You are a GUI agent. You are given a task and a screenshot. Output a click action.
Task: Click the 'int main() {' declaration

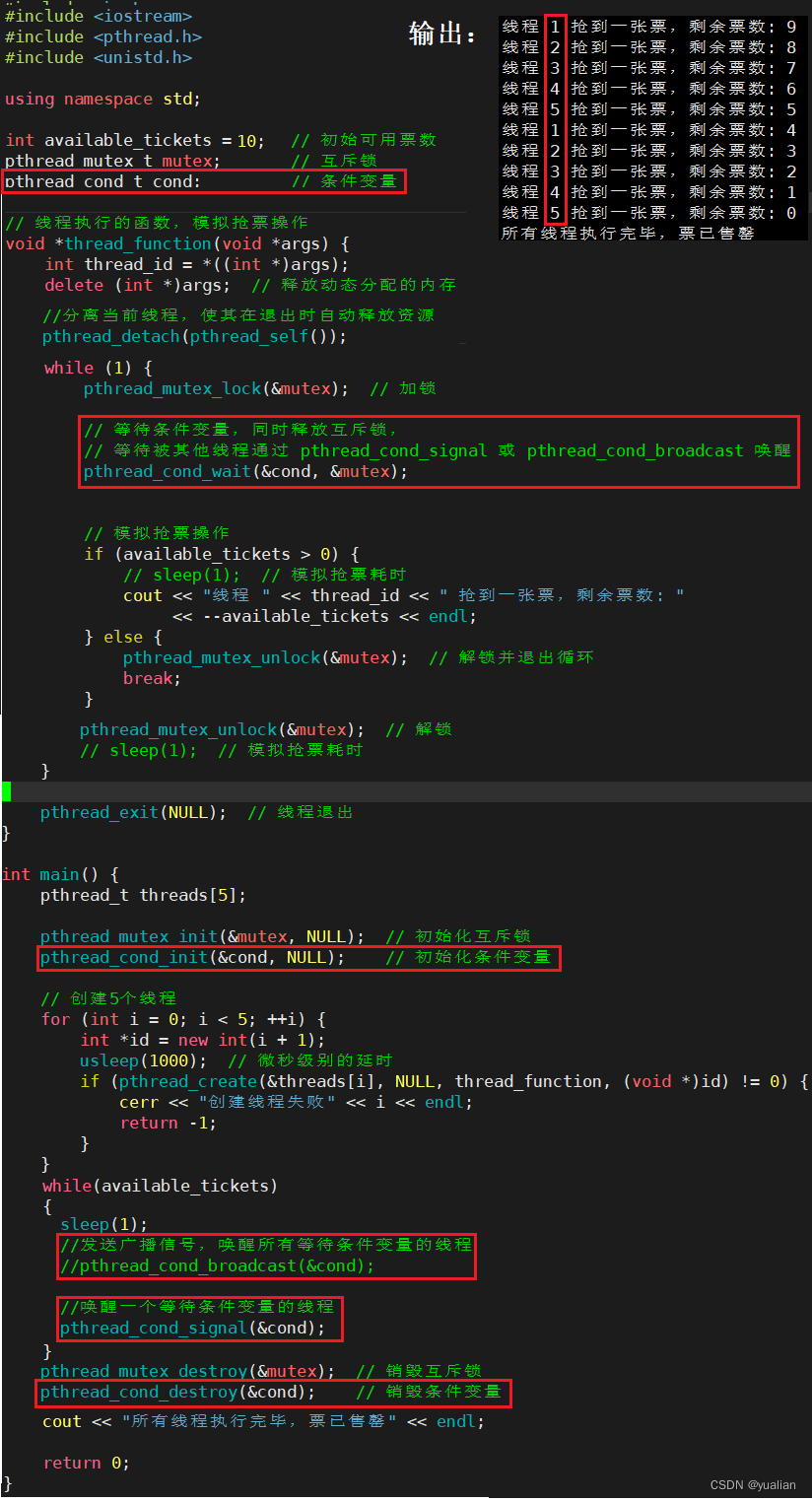click(60, 874)
